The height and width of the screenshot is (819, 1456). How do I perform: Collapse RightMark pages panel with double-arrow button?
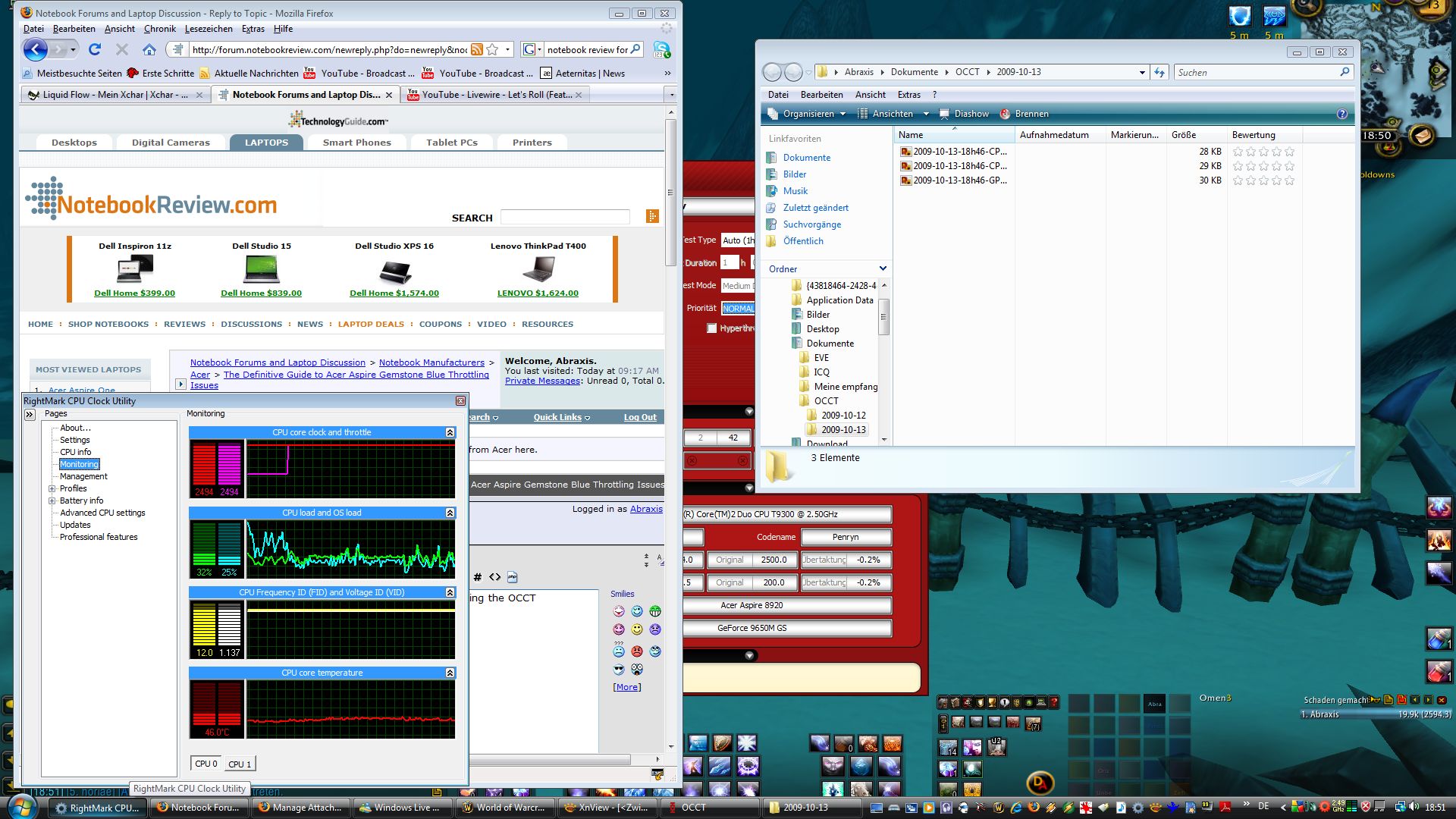pos(30,415)
